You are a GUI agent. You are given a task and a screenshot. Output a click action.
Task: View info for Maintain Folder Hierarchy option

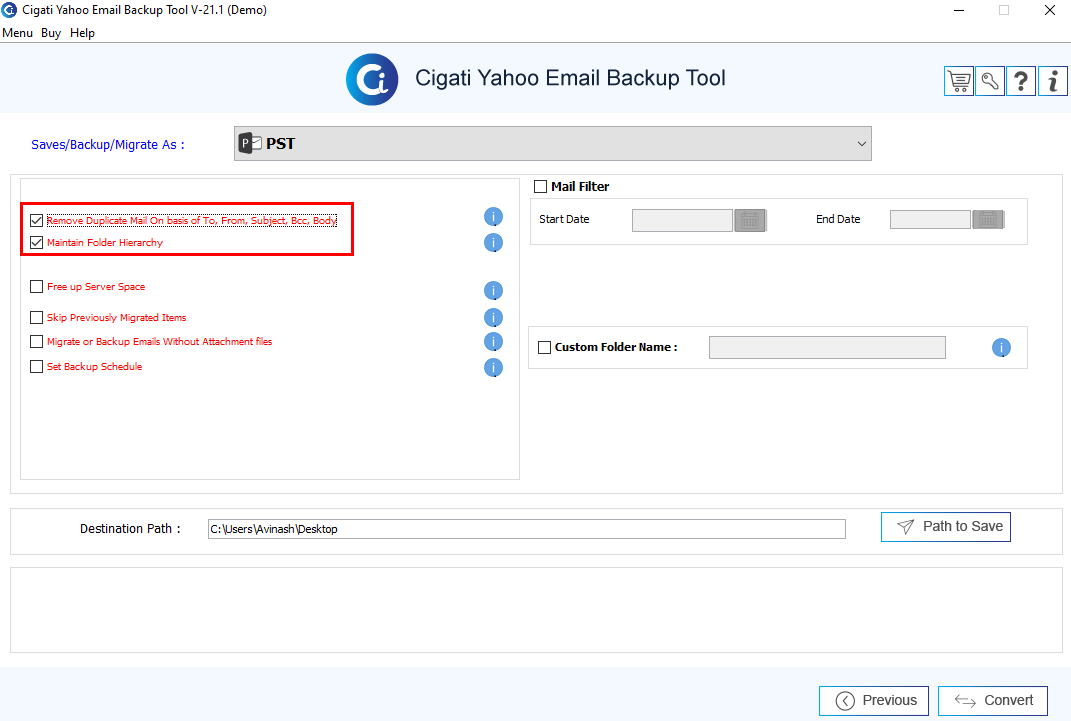[x=493, y=242]
